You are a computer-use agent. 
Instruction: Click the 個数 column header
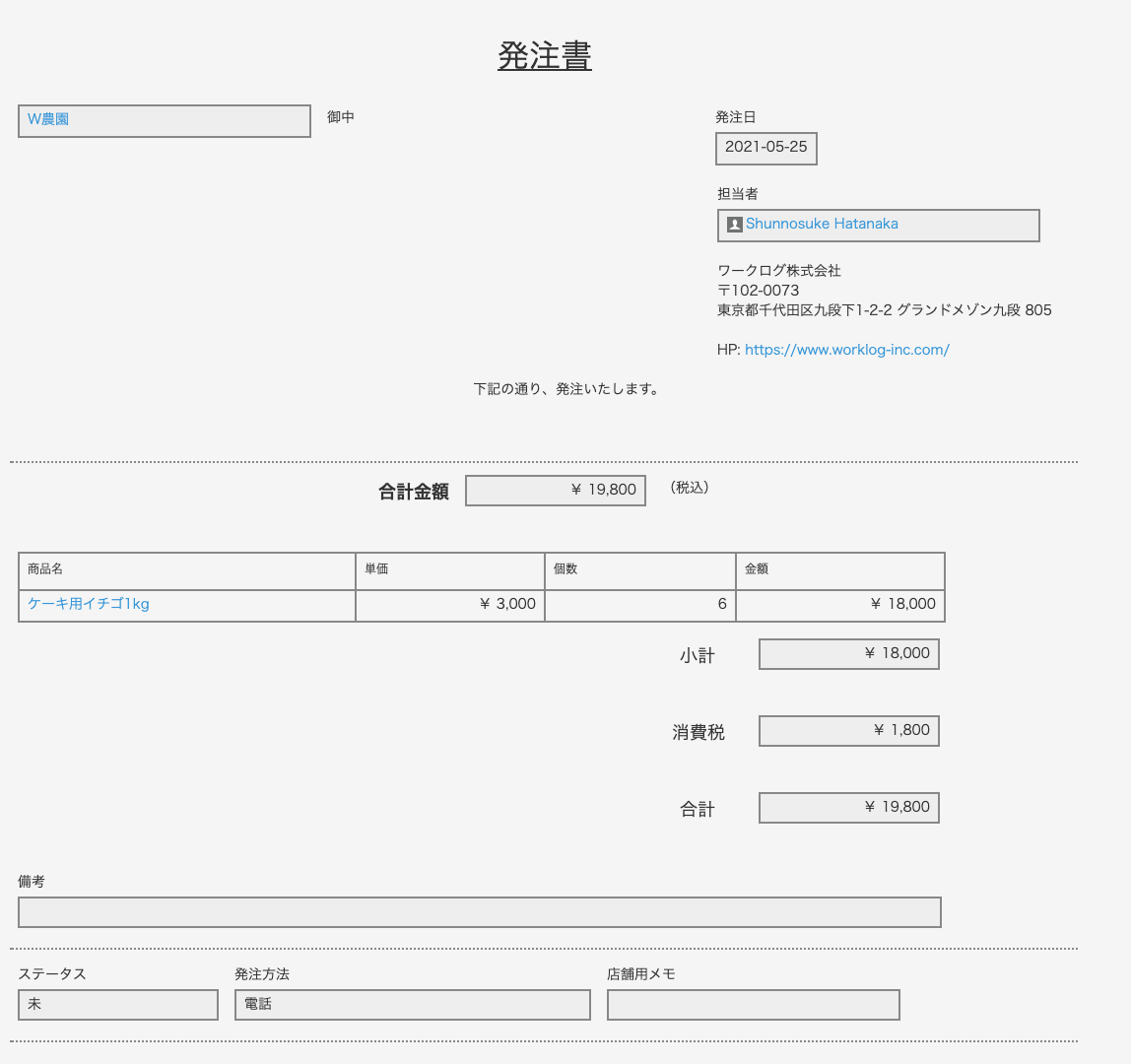click(x=565, y=569)
